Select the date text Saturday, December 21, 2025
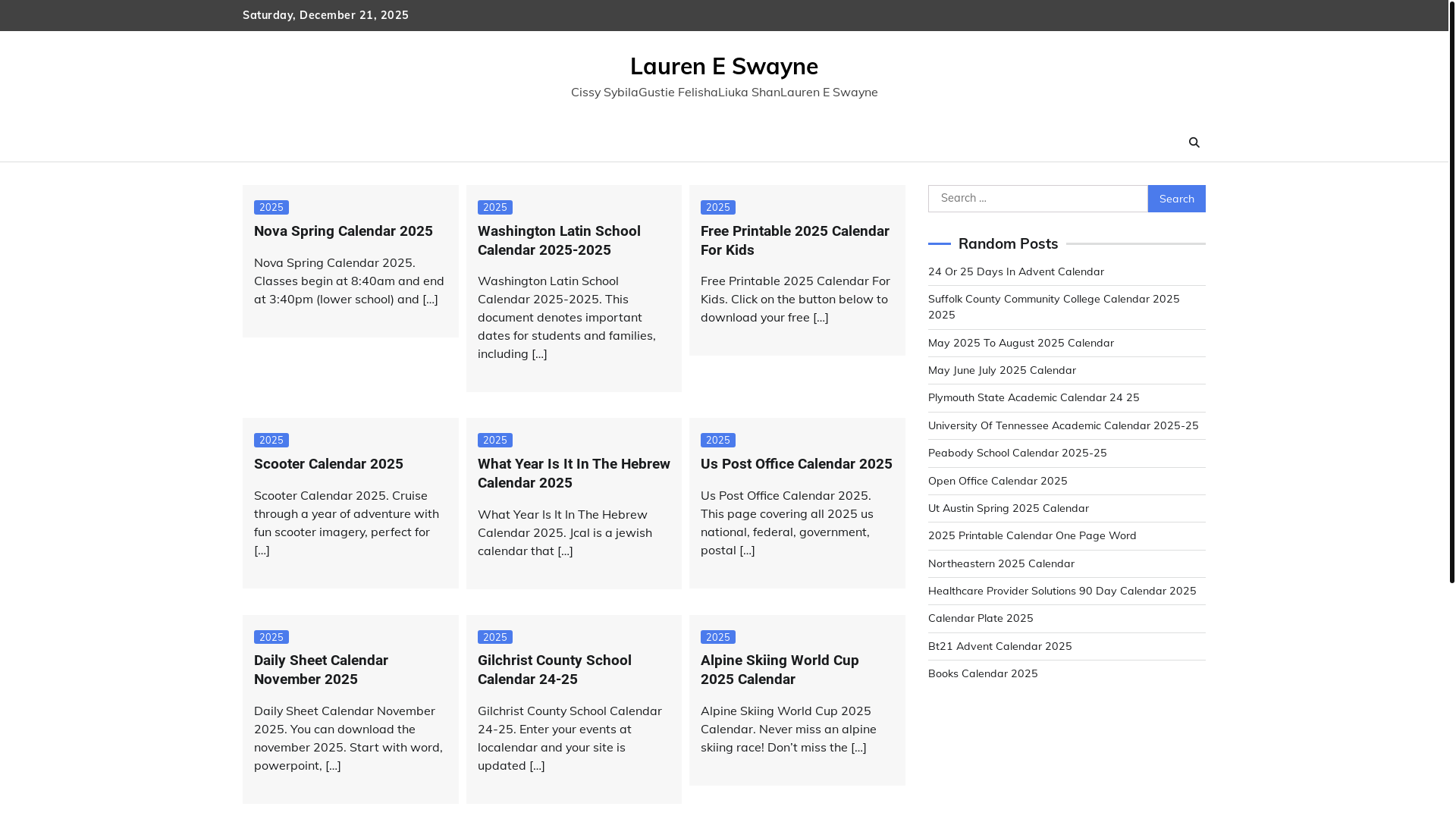Viewport: 1456px width, 819px height. point(325,15)
